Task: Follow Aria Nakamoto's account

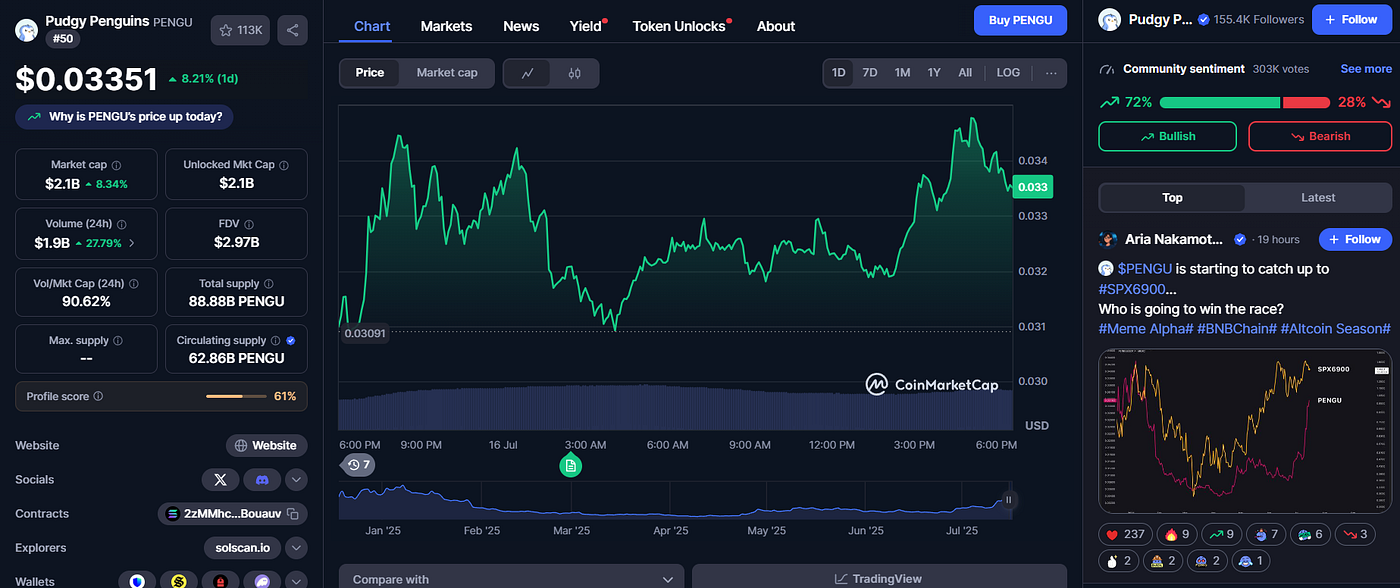Action: (x=1355, y=239)
